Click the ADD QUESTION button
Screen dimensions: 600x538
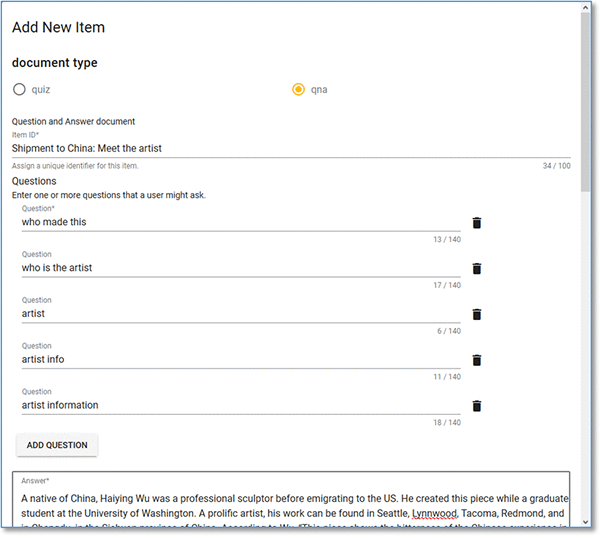pyautogui.click(x=57, y=445)
